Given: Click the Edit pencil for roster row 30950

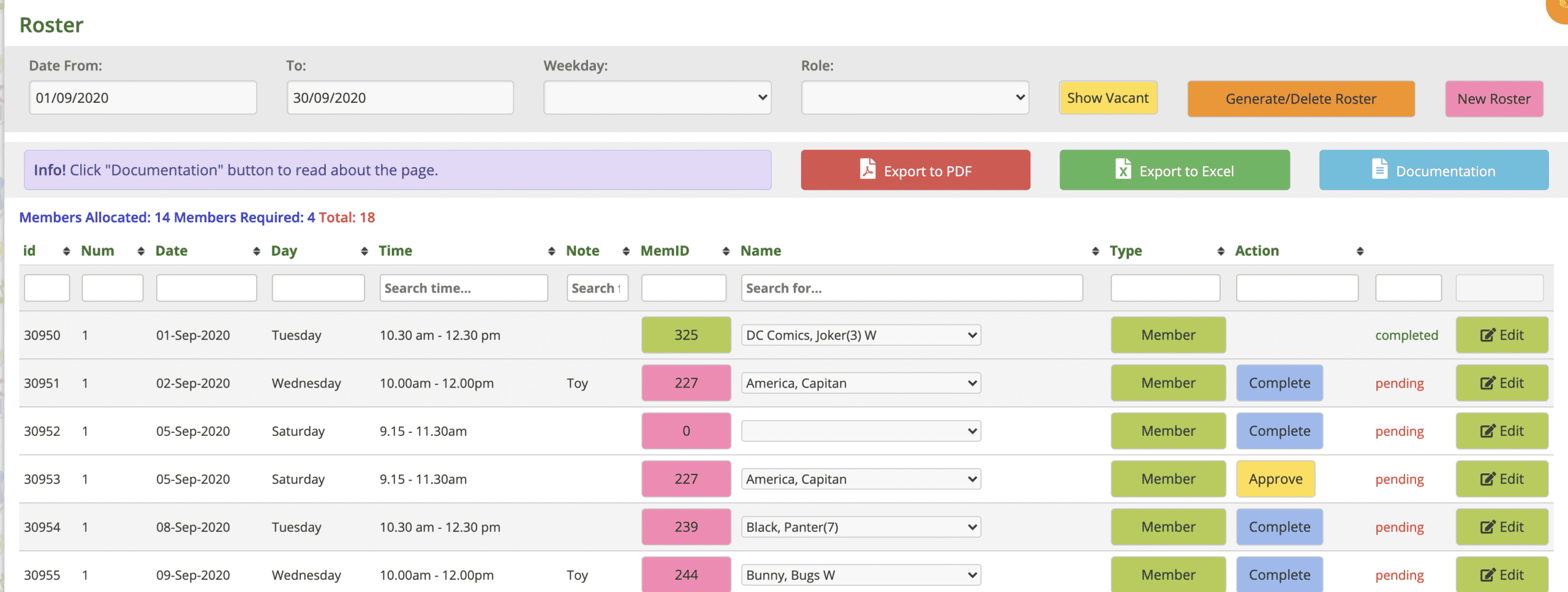Looking at the screenshot, I should coord(1487,335).
